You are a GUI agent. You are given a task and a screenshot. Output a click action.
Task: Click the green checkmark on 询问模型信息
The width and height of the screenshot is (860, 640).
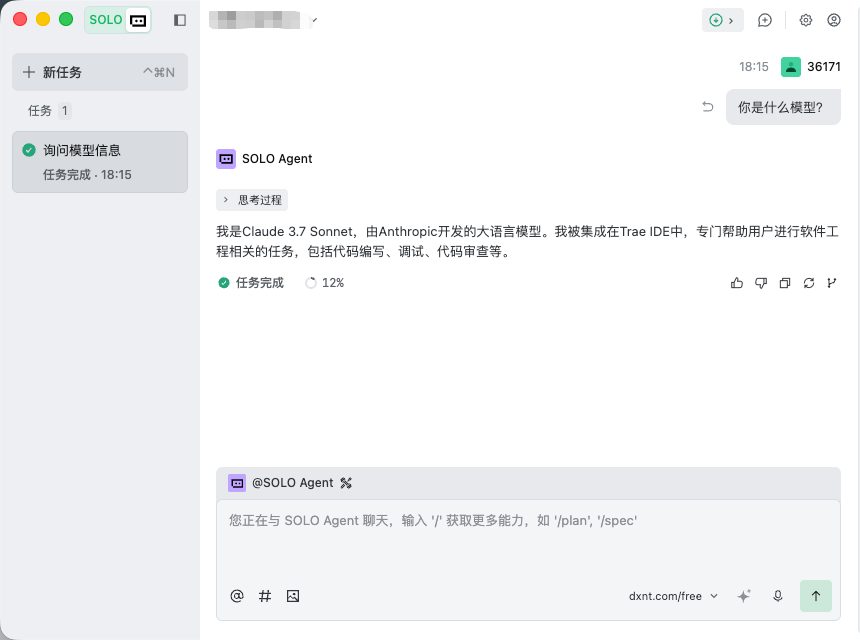point(29,150)
